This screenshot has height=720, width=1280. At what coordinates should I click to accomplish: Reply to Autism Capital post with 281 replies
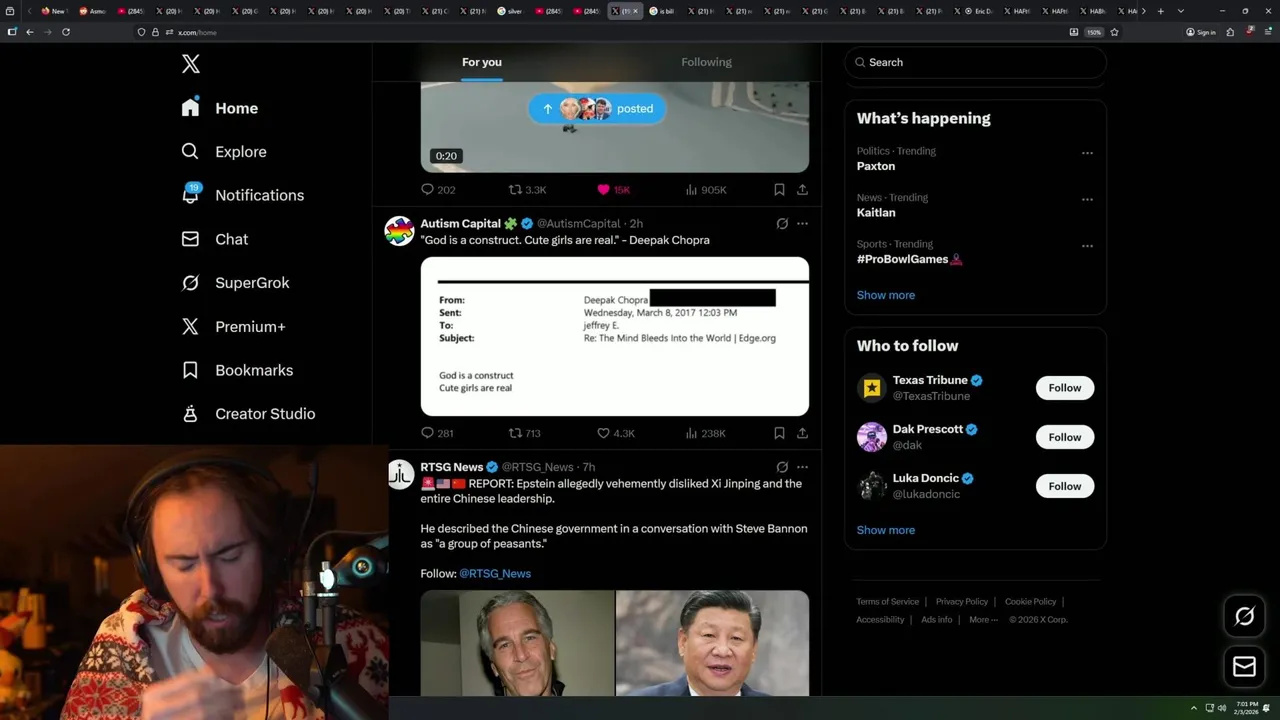point(437,433)
